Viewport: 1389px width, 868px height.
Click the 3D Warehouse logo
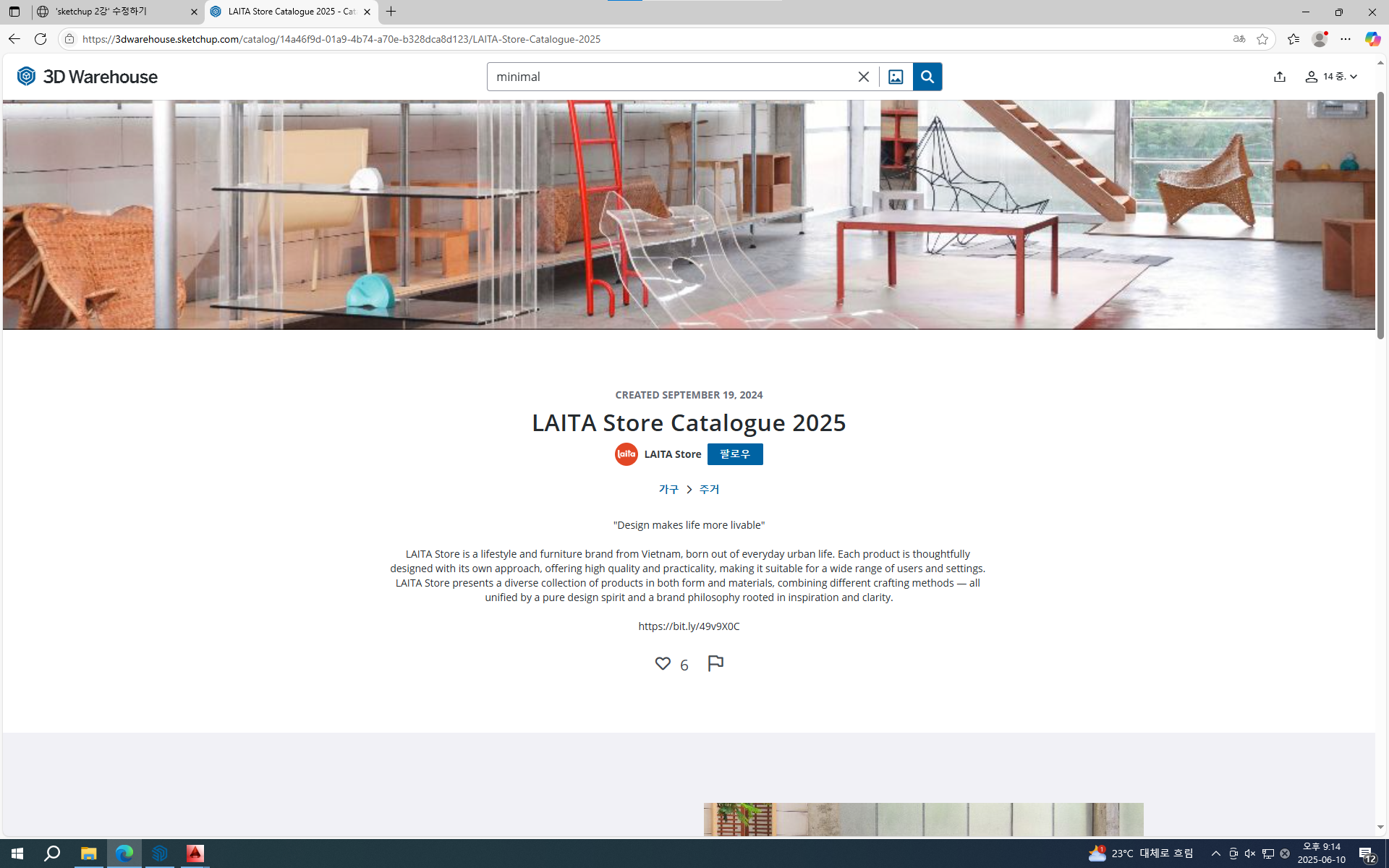tap(87, 77)
